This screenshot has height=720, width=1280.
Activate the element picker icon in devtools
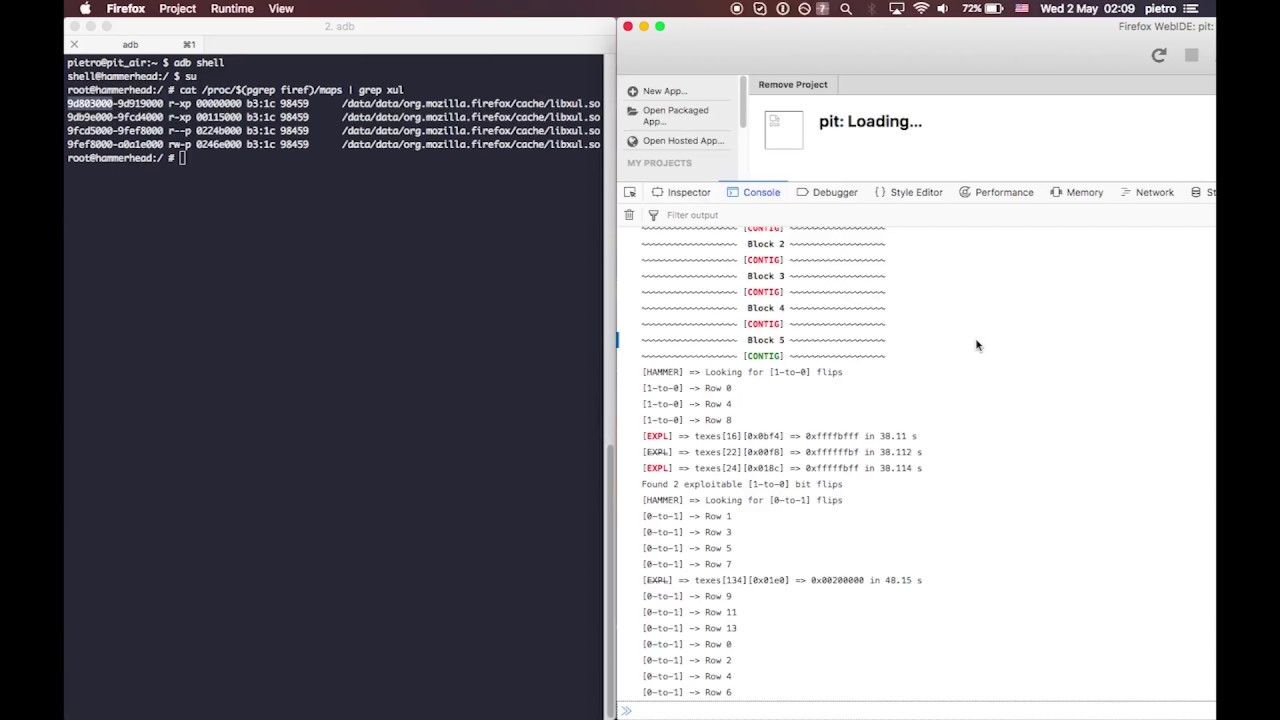629,192
